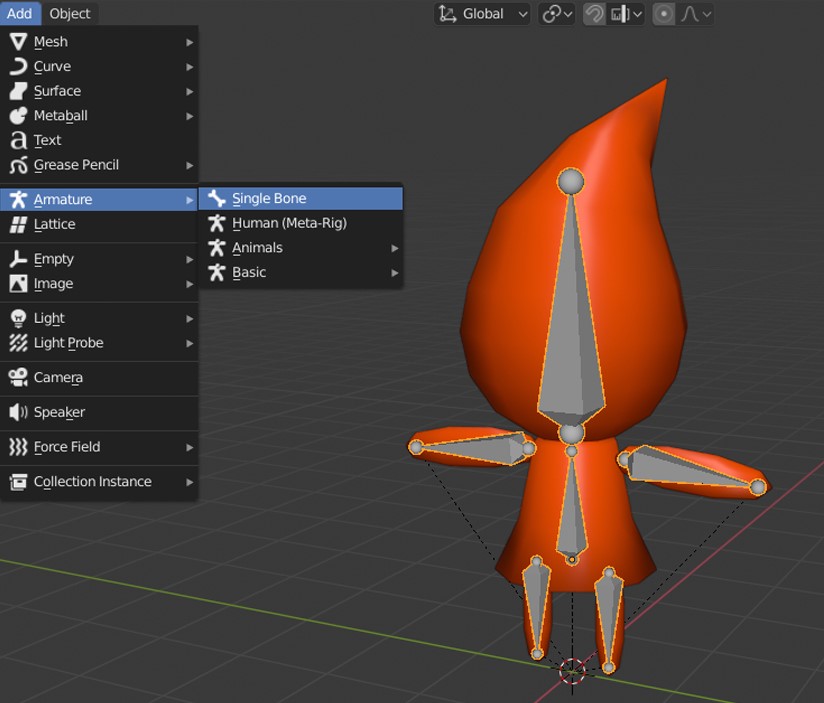
Task: Open snapping options dropdown
Action: tap(627, 14)
